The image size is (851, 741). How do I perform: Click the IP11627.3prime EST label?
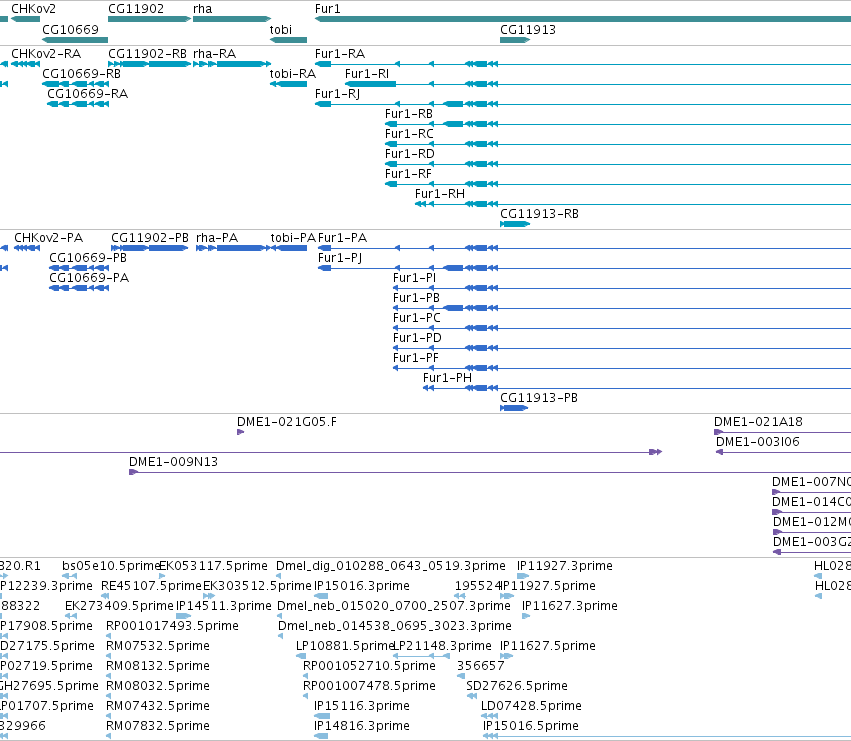click(x=569, y=606)
